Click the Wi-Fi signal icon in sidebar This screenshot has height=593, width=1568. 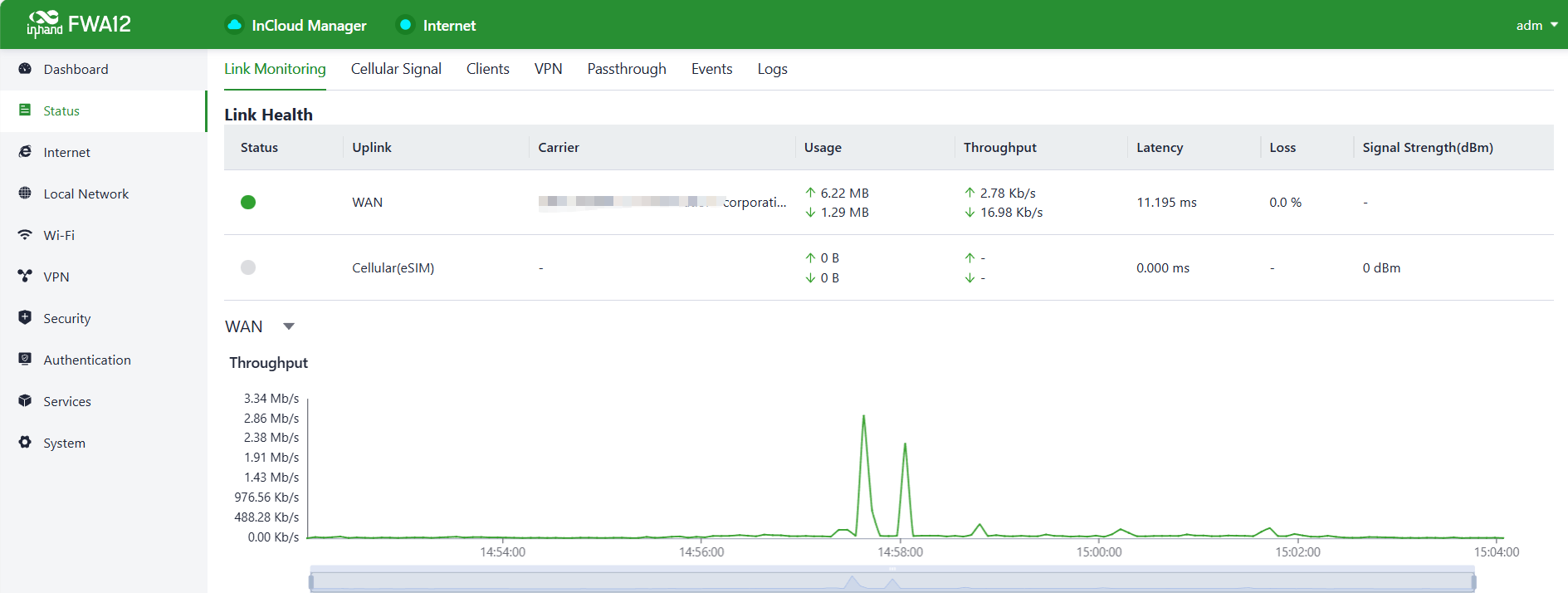(x=25, y=235)
